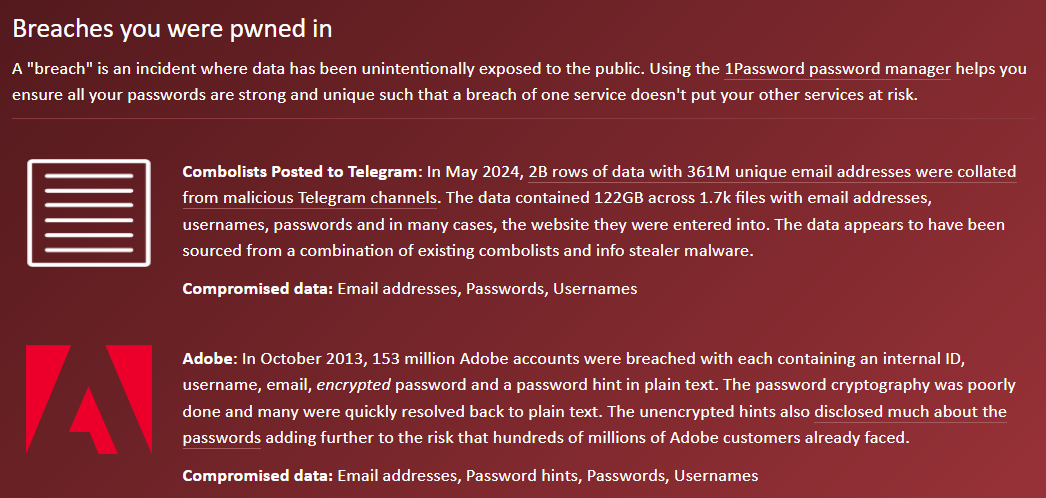
Task: Open the 1Password password manager link
Action: pyautogui.click(x=837, y=69)
